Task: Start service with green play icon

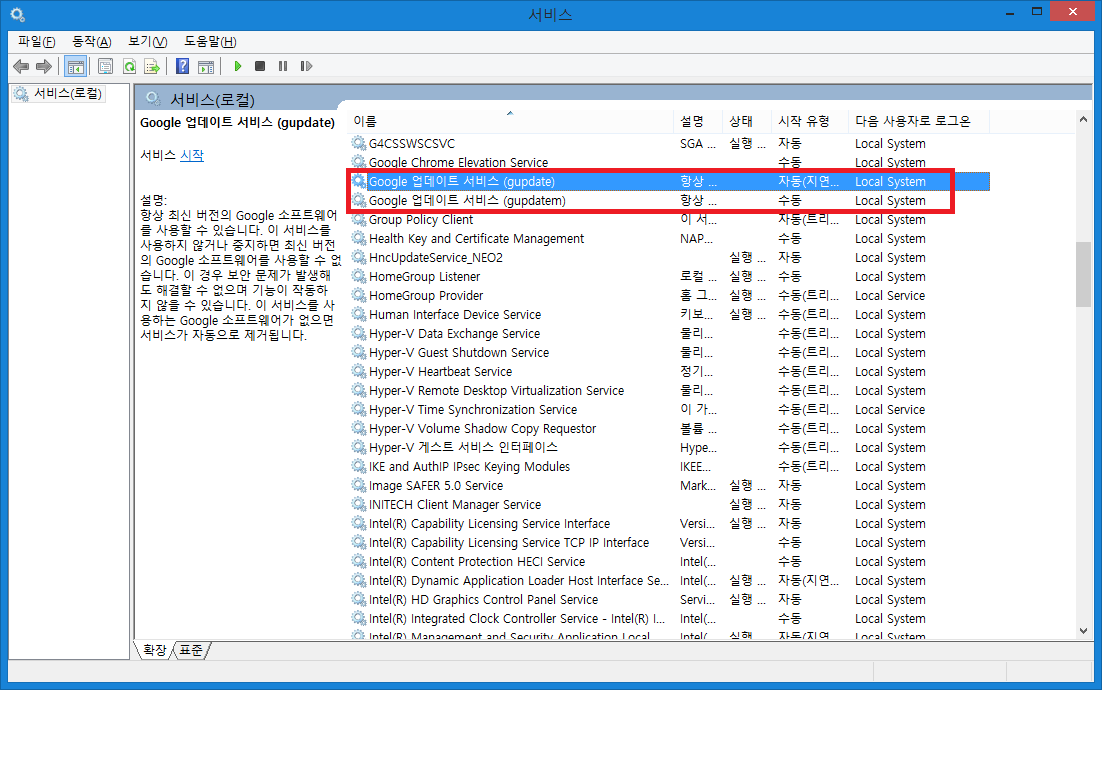Action: [238, 66]
